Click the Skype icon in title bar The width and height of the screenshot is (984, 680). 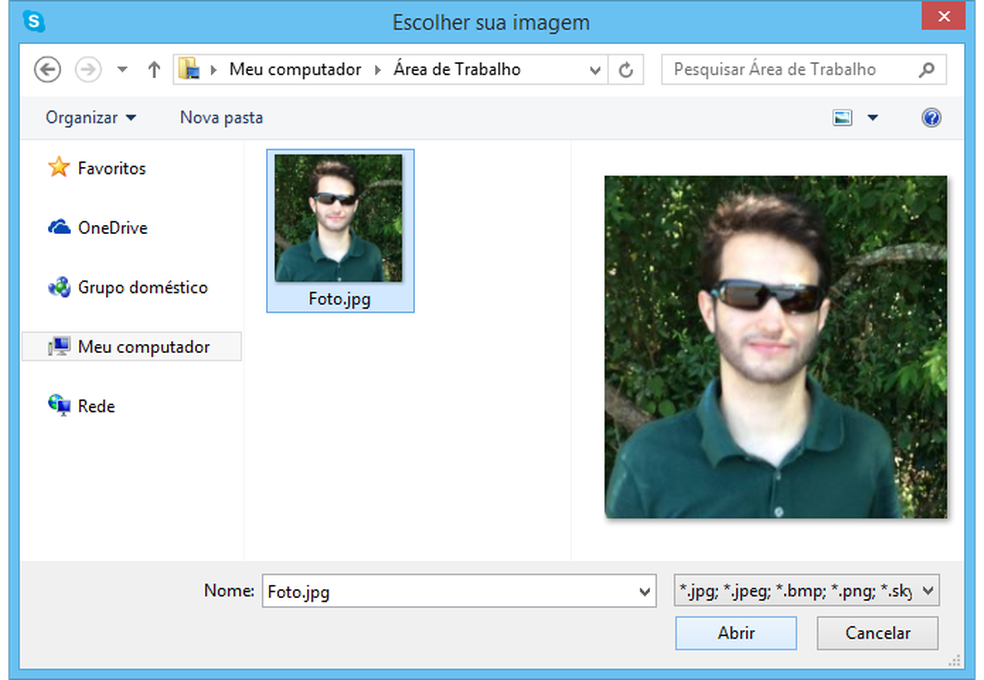tap(34, 21)
